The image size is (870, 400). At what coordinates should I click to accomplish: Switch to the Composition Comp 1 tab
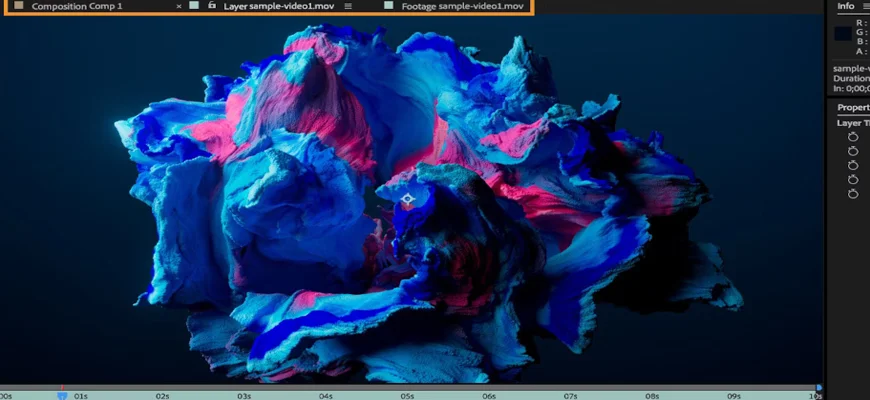[77, 6]
